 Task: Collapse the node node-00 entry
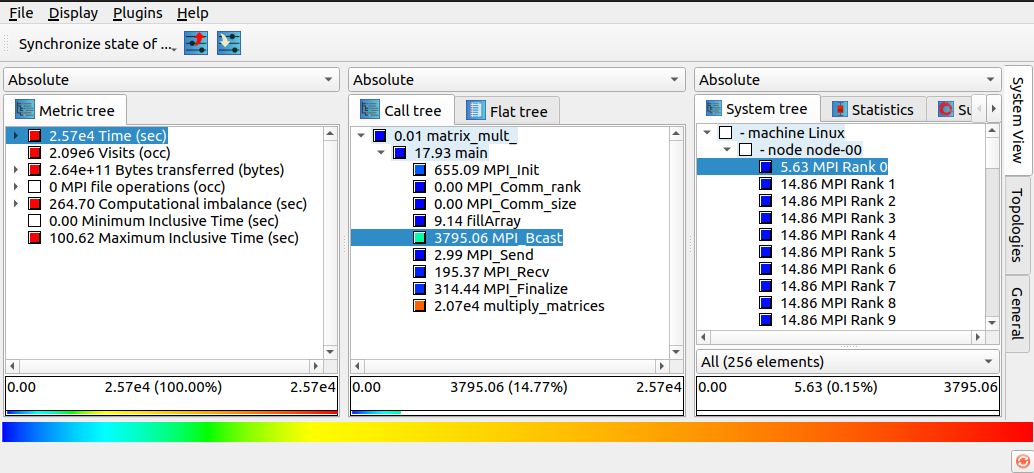[727, 150]
